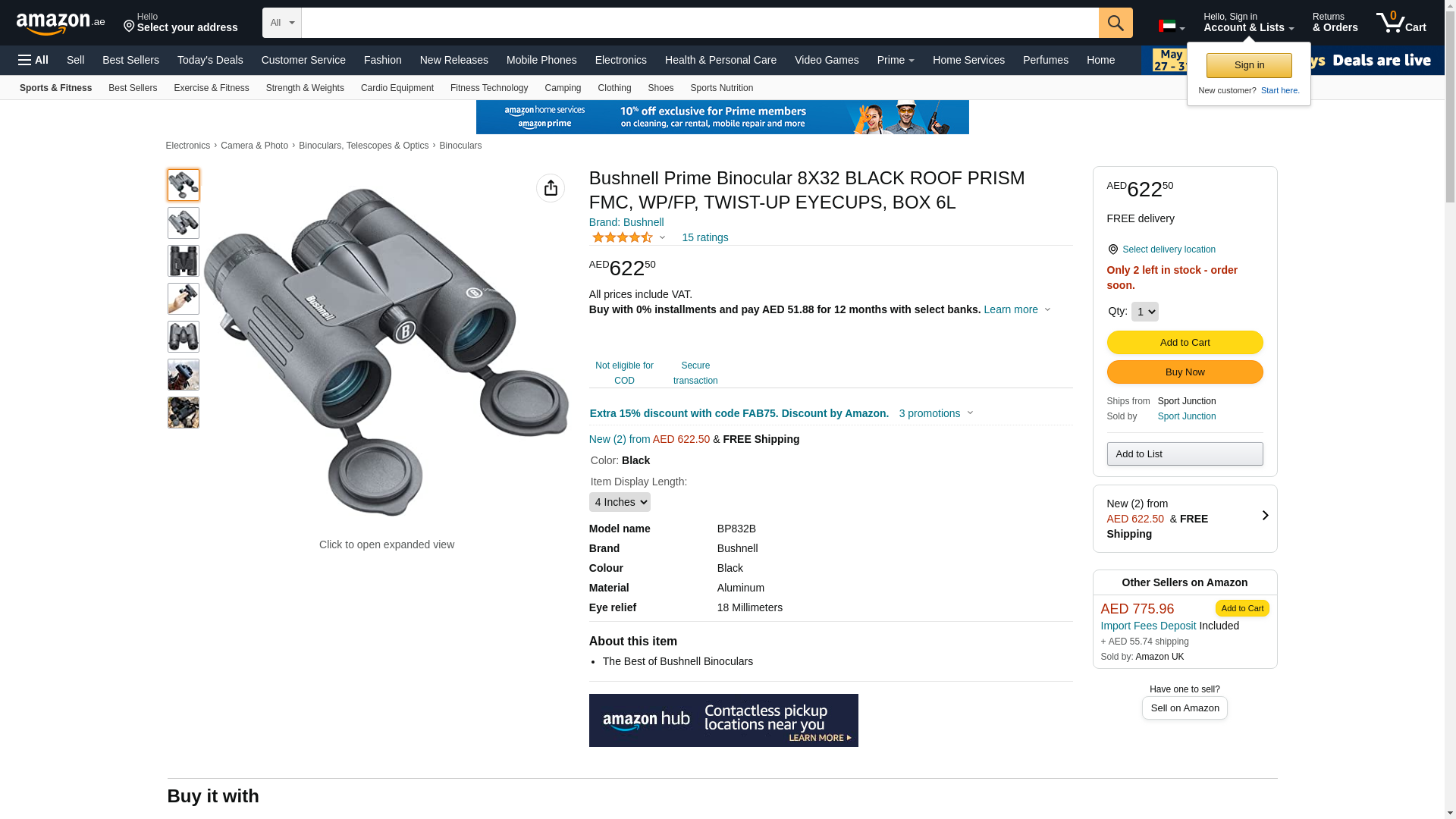Open the shopping cart icon
Viewport: 1456px width, 819px height.
1401,23
